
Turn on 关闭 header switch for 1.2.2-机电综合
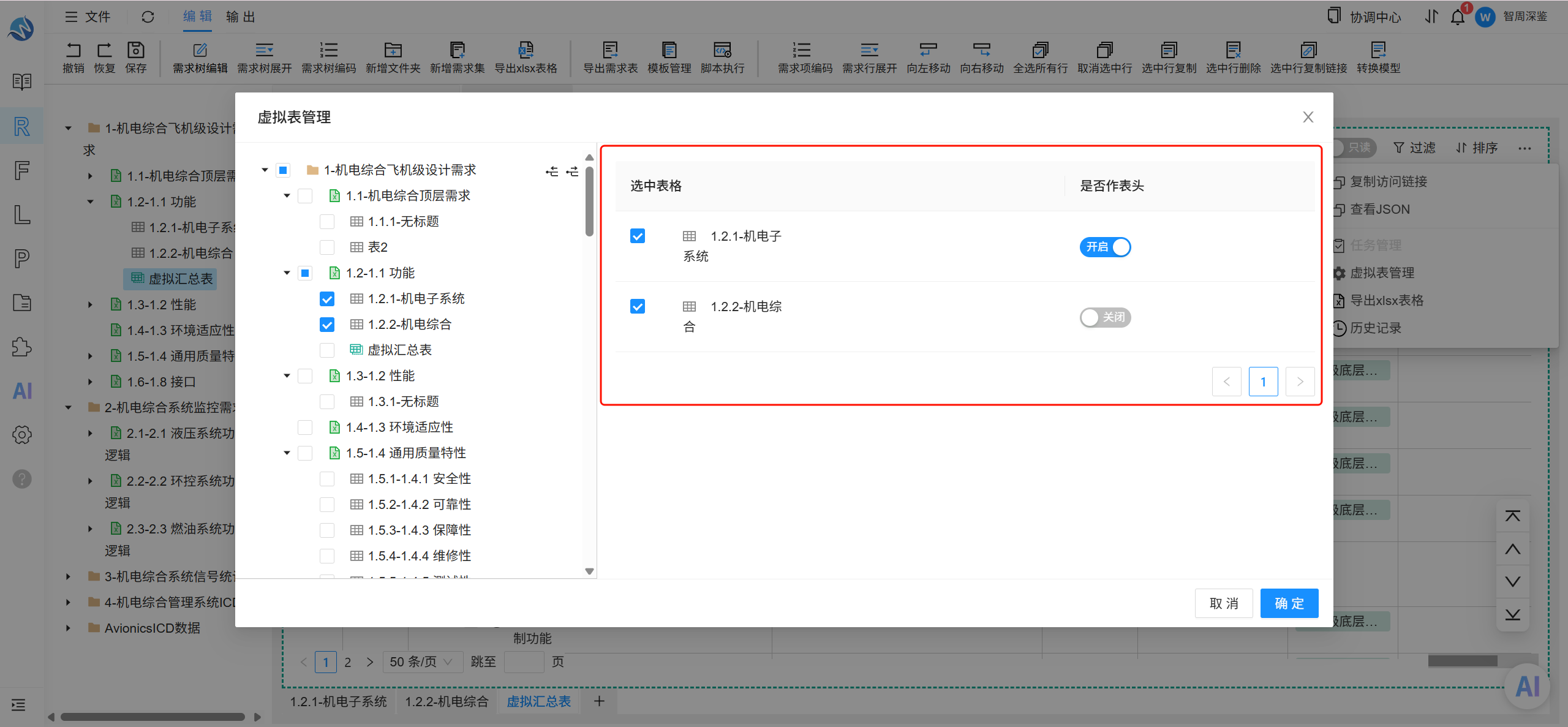coord(1105,317)
